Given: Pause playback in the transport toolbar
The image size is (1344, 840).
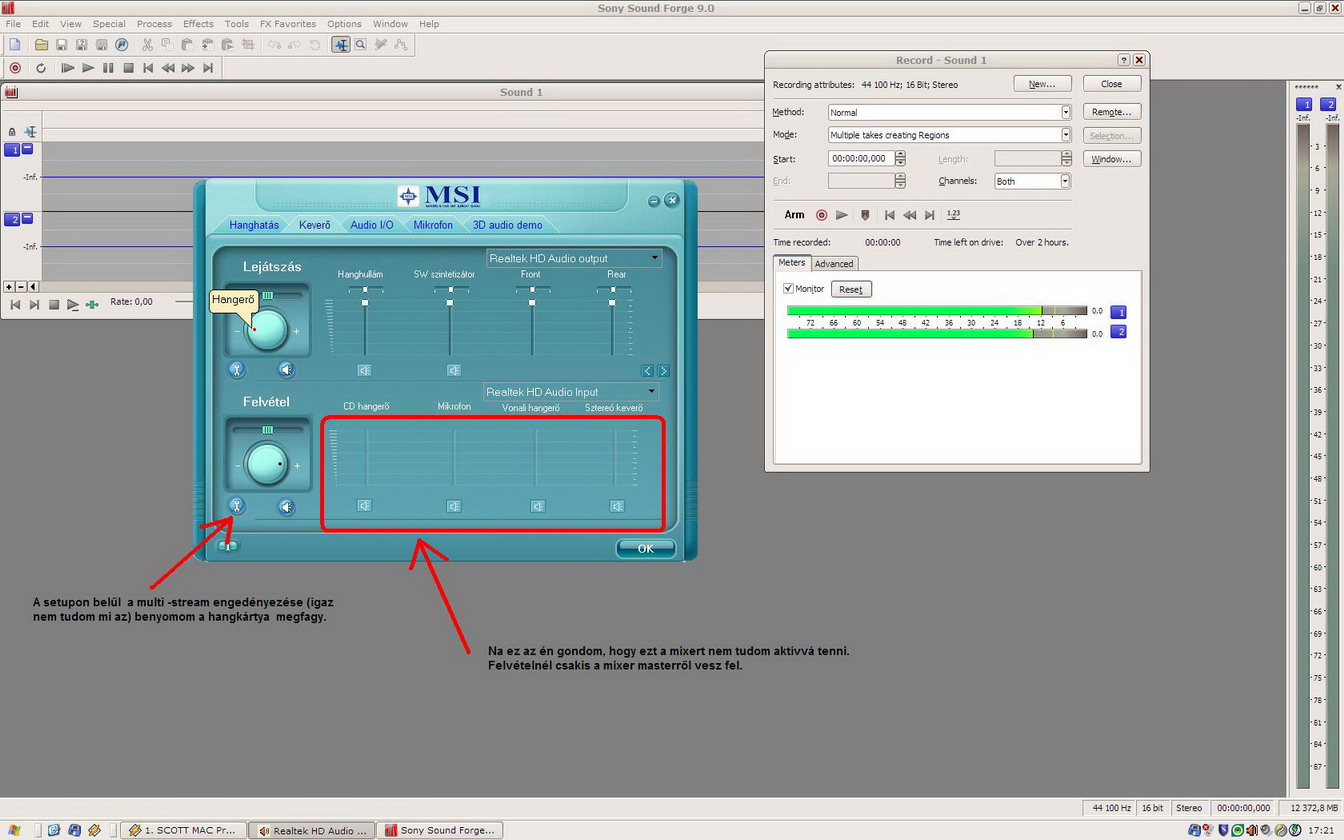Looking at the screenshot, I should (x=108, y=68).
